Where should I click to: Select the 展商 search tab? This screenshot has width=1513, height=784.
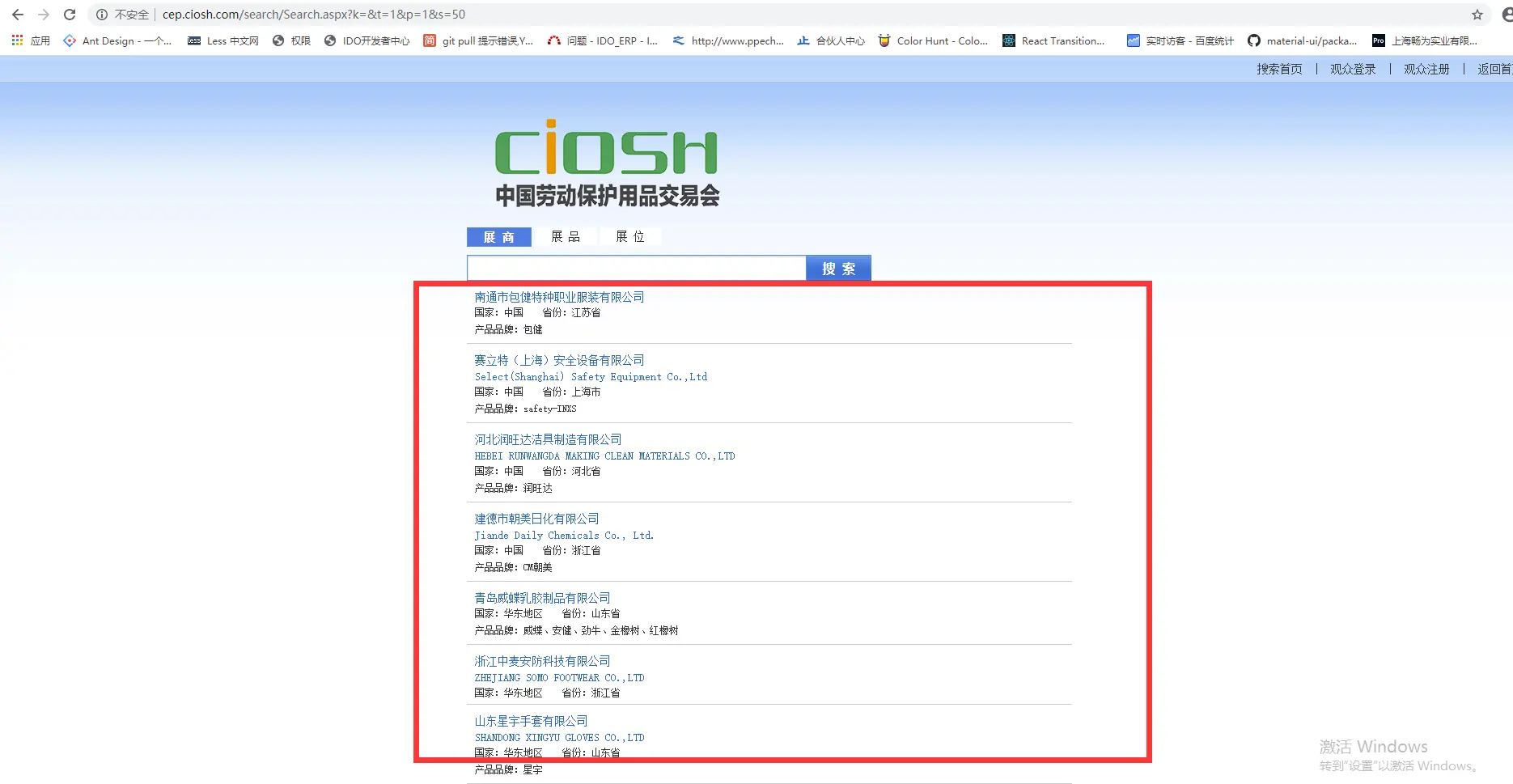coord(499,237)
